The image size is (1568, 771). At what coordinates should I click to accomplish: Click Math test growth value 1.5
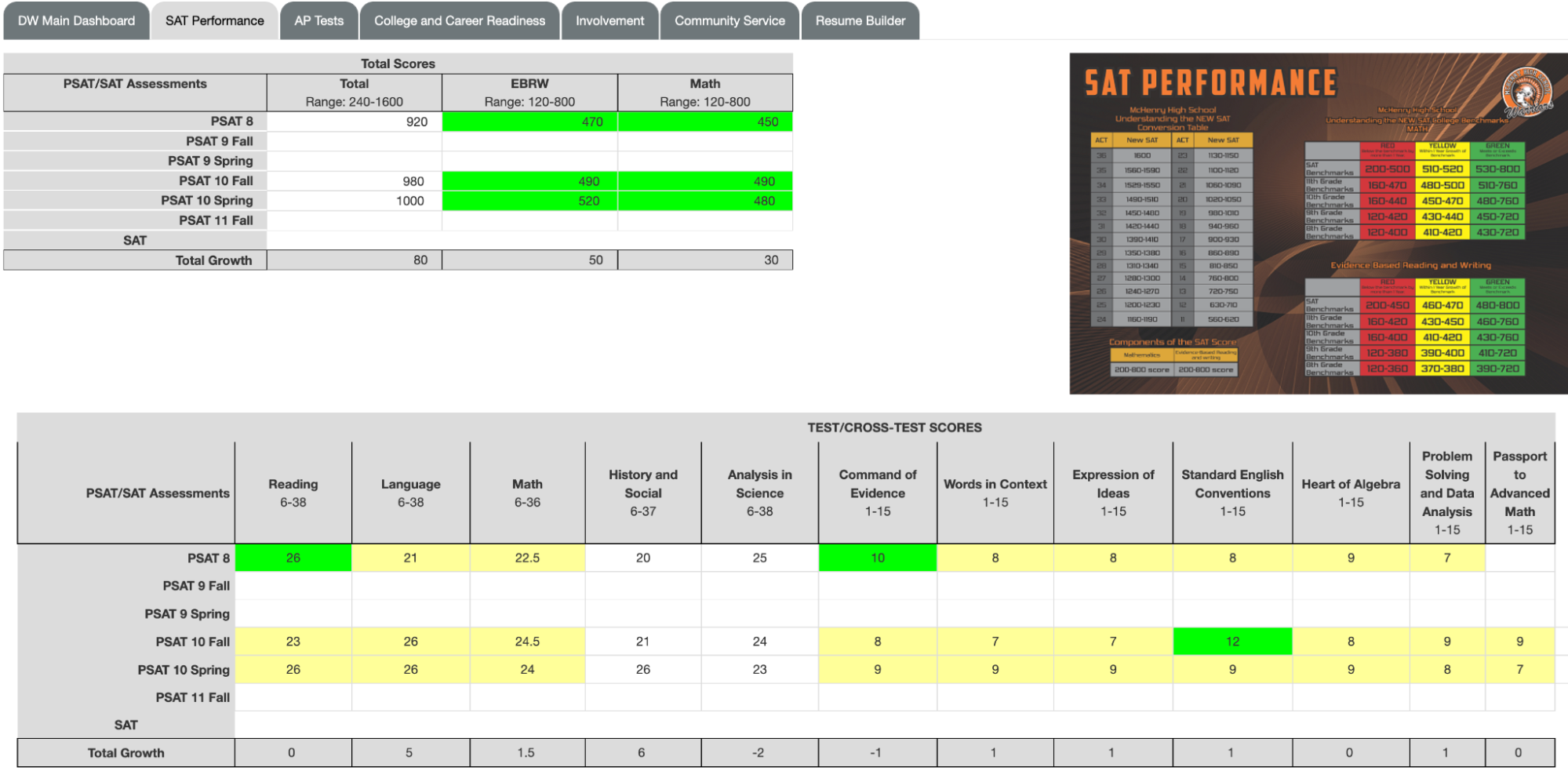[x=526, y=753]
